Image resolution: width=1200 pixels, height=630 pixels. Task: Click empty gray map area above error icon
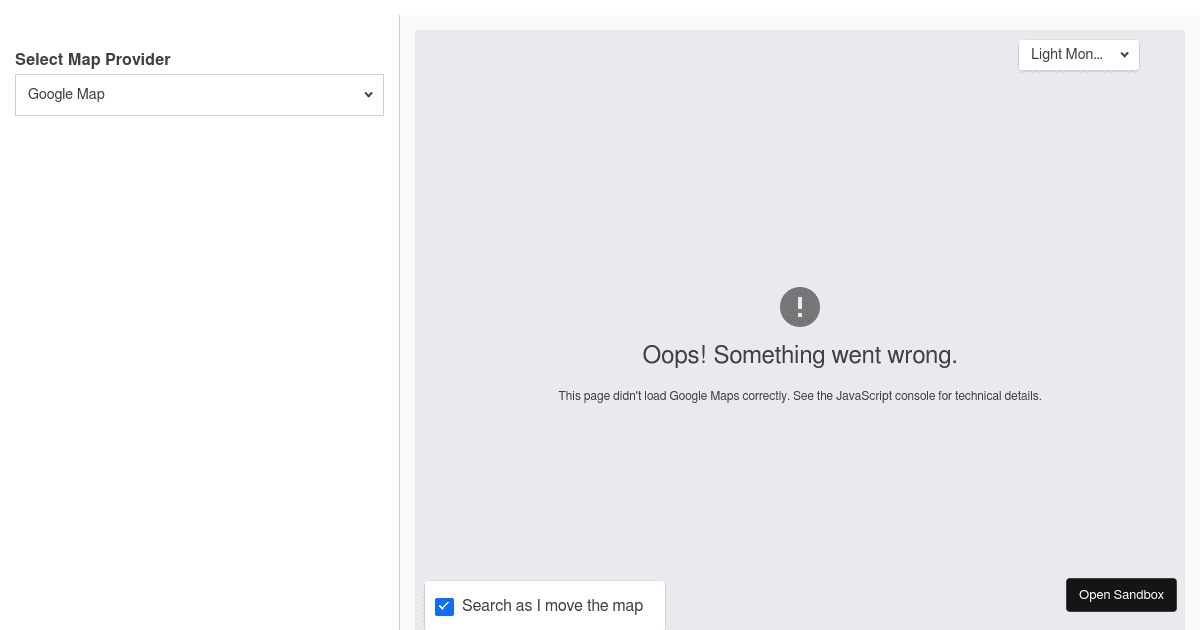[x=799, y=180]
